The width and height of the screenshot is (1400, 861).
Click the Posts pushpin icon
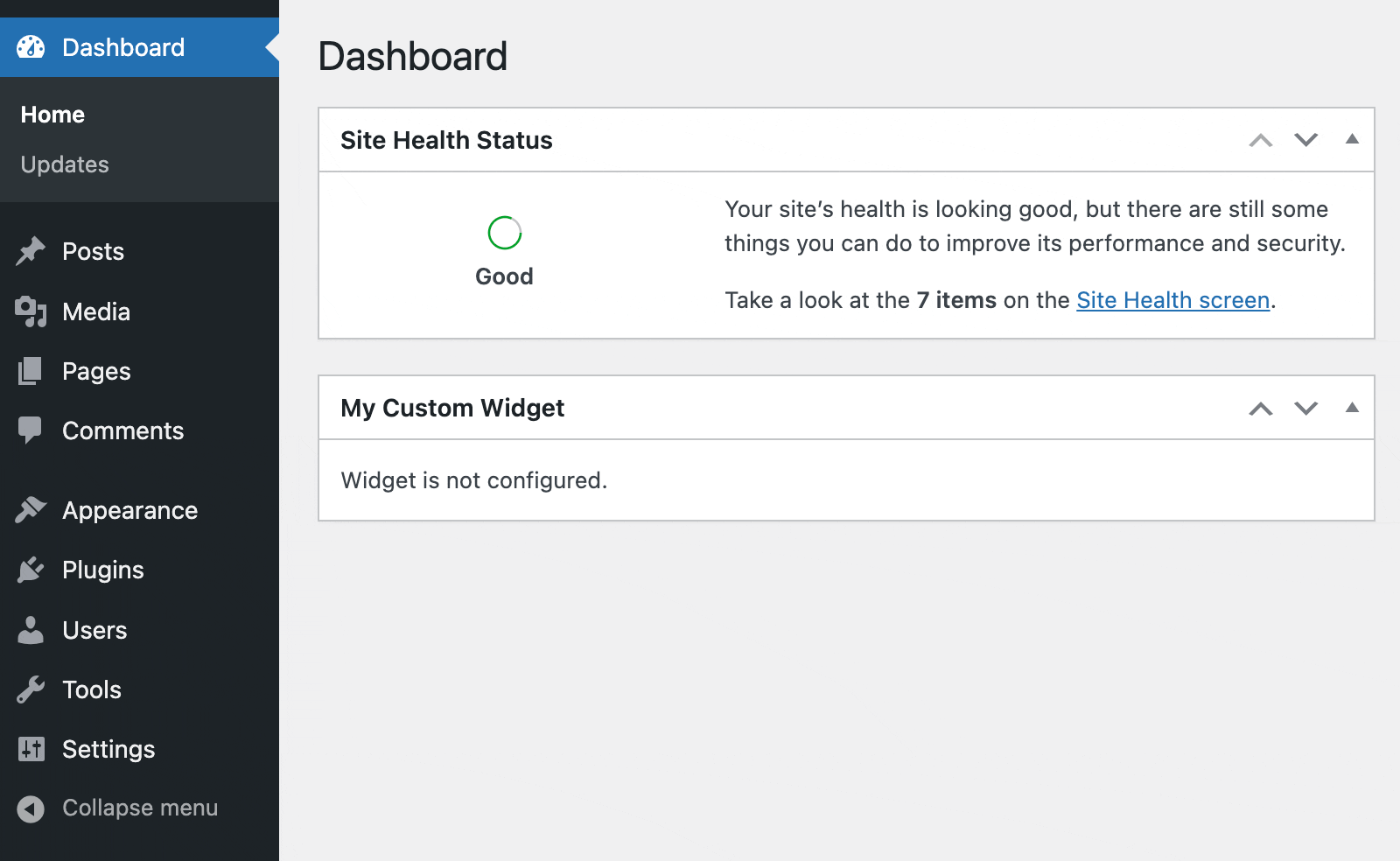pos(30,251)
